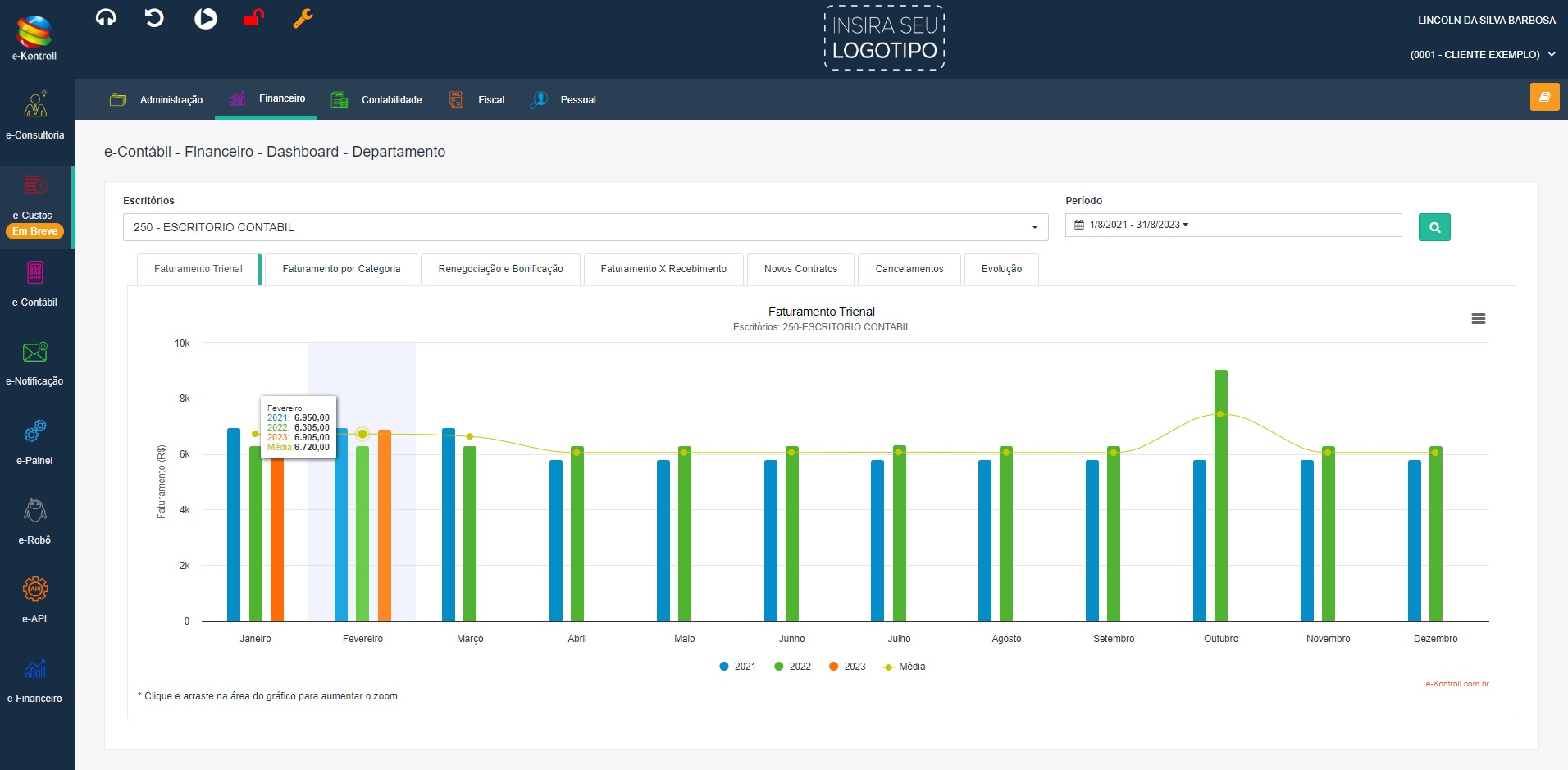
Task: Click the red unlocked padlock icon
Action: click(x=253, y=18)
